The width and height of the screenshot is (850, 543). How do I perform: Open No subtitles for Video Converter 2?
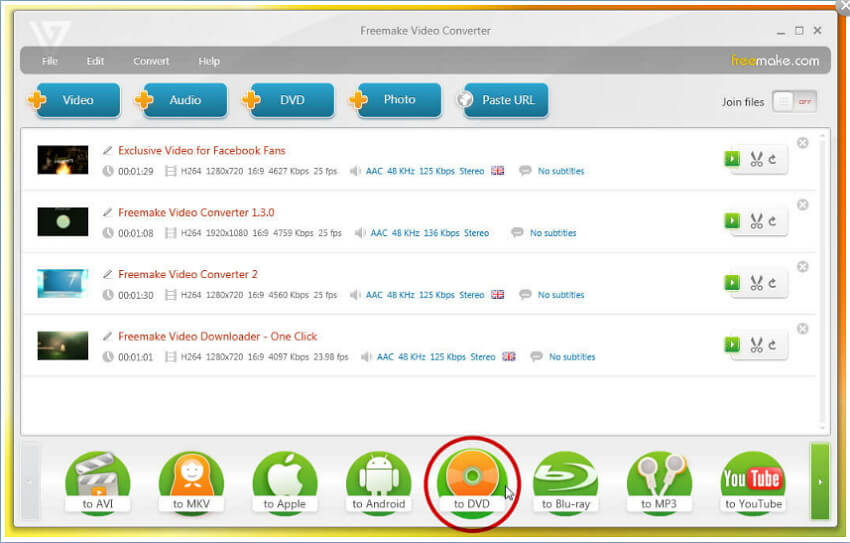coord(561,295)
